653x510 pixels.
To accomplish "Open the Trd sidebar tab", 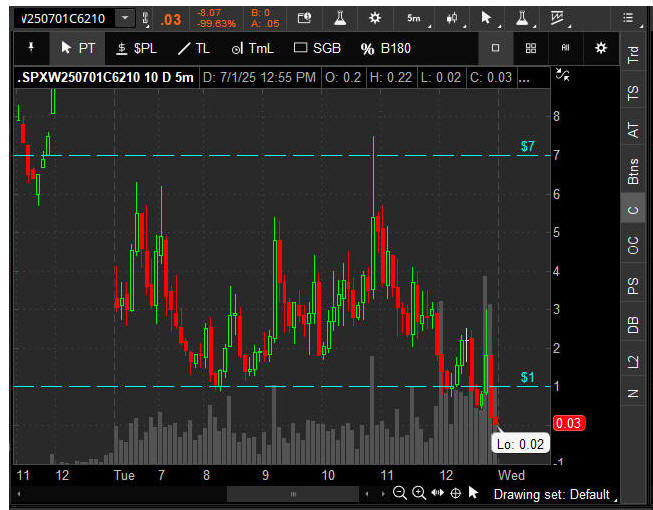I will pos(632,56).
